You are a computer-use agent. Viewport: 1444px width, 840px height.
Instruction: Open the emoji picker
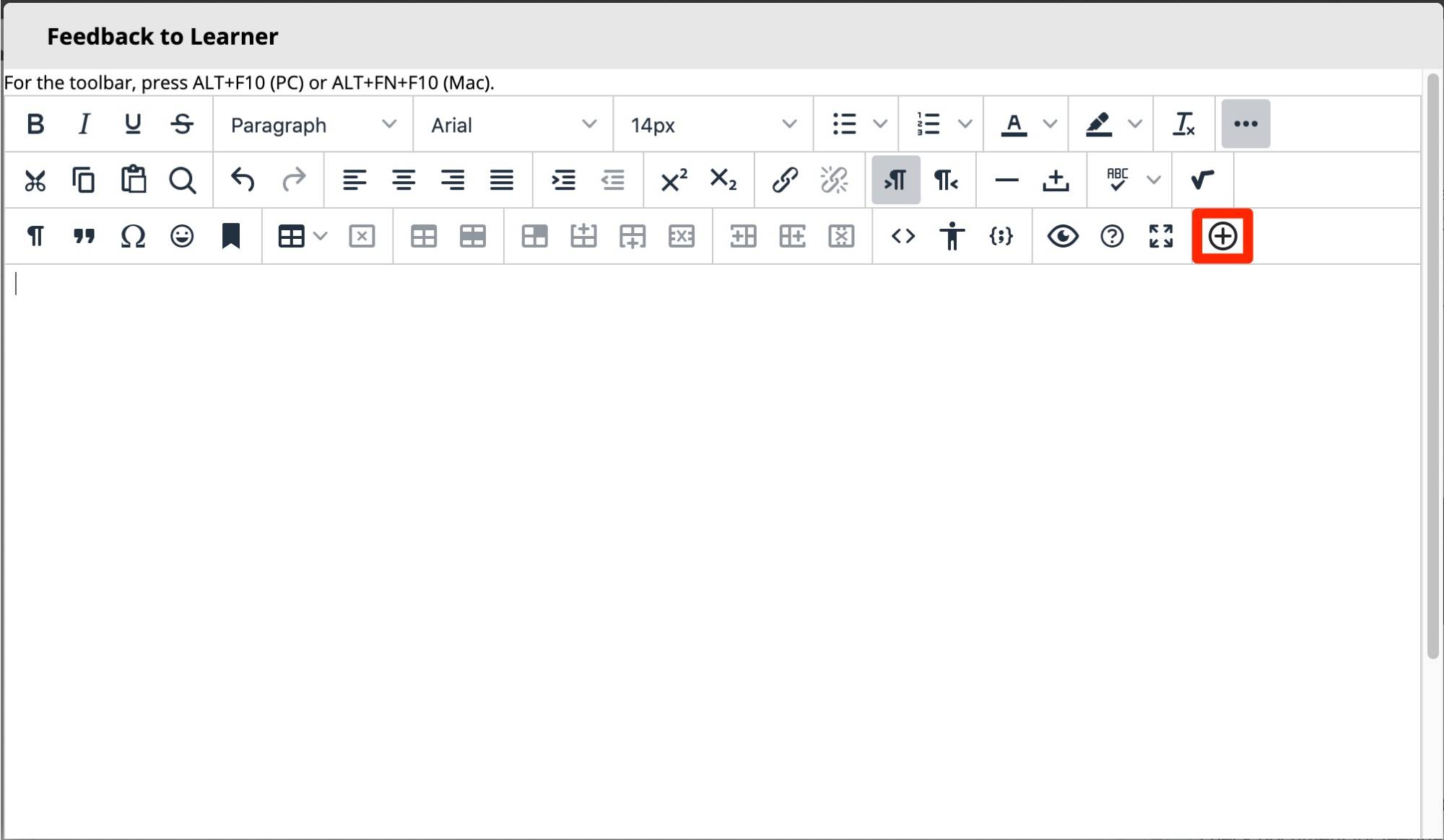click(x=182, y=236)
